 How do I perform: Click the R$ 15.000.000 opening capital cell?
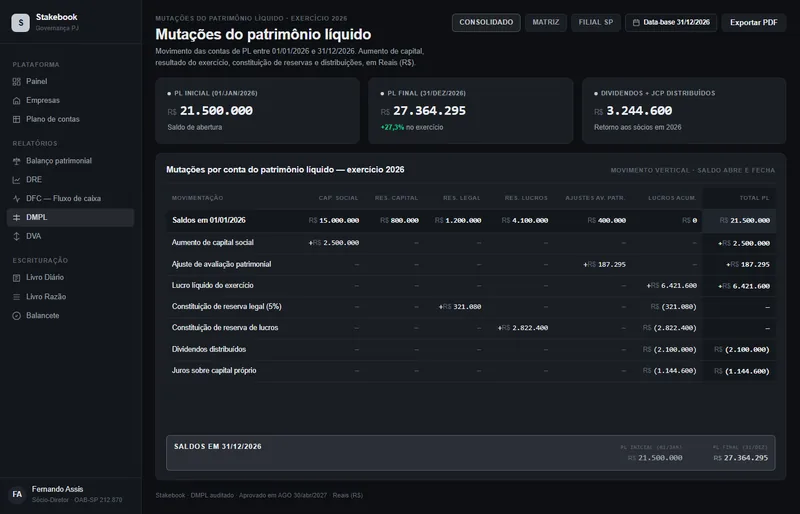click(x=334, y=221)
